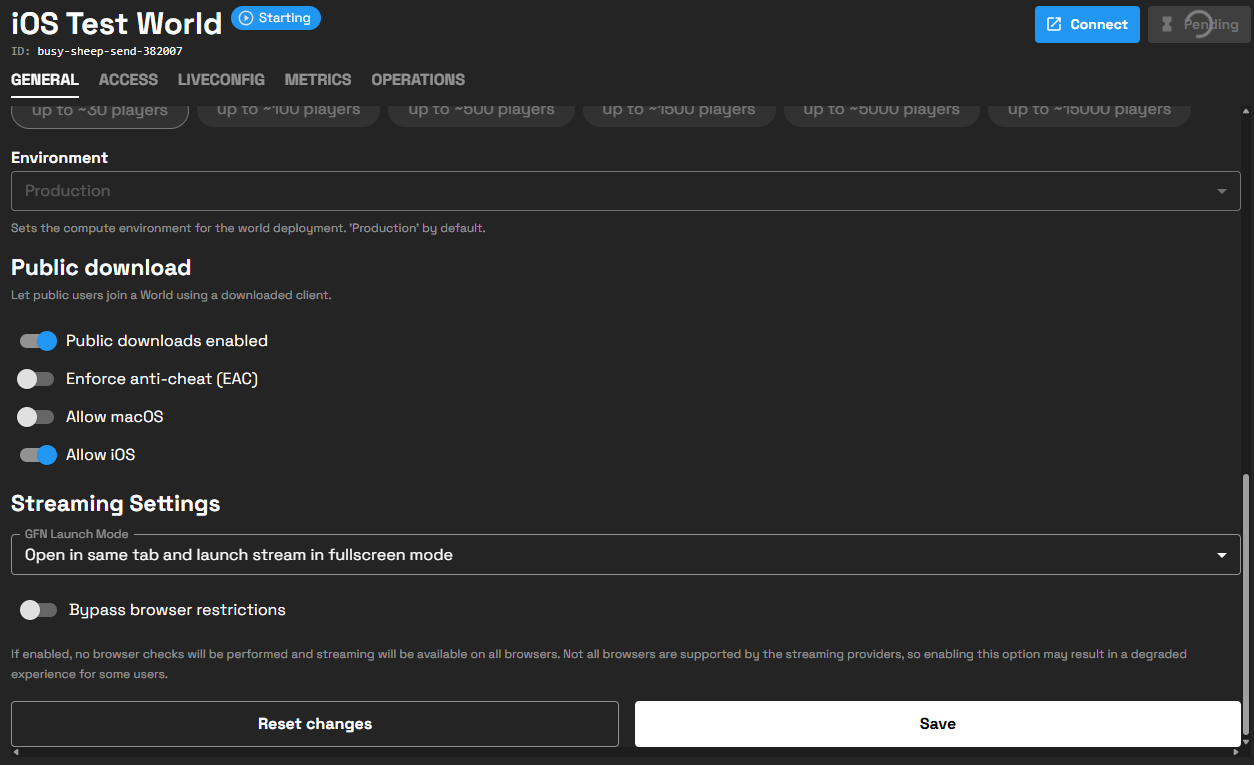The image size is (1254, 765).
Task: Click the external-link icon on Connect
Action: (1054, 25)
